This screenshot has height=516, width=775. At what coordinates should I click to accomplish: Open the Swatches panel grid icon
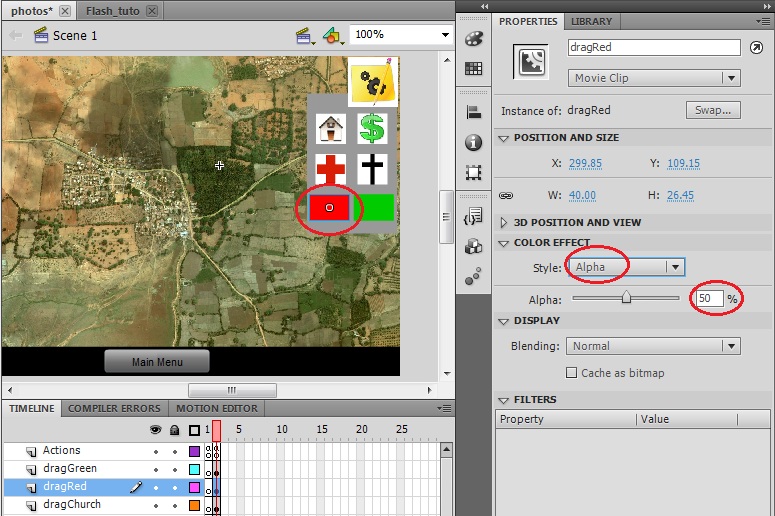[x=474, y=69]
